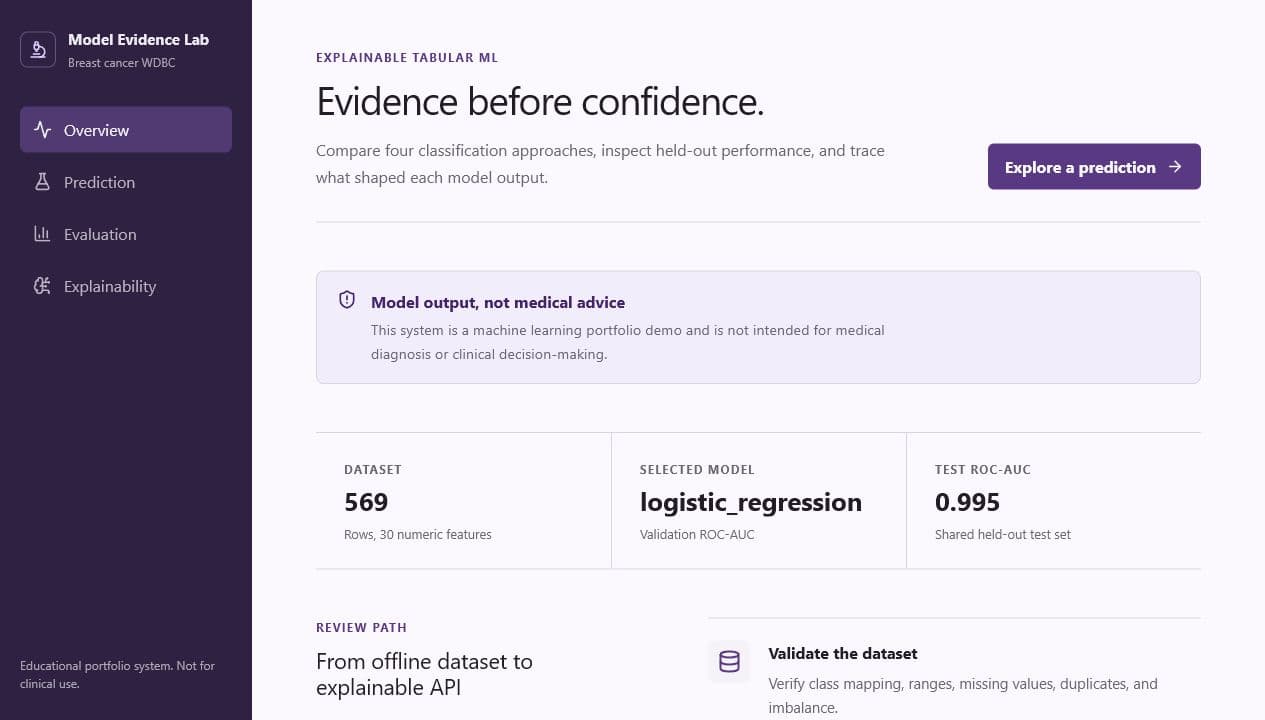Open the Explainability section
The width and height of the screenshot is (1265, 720).
(x=126, y=286)
